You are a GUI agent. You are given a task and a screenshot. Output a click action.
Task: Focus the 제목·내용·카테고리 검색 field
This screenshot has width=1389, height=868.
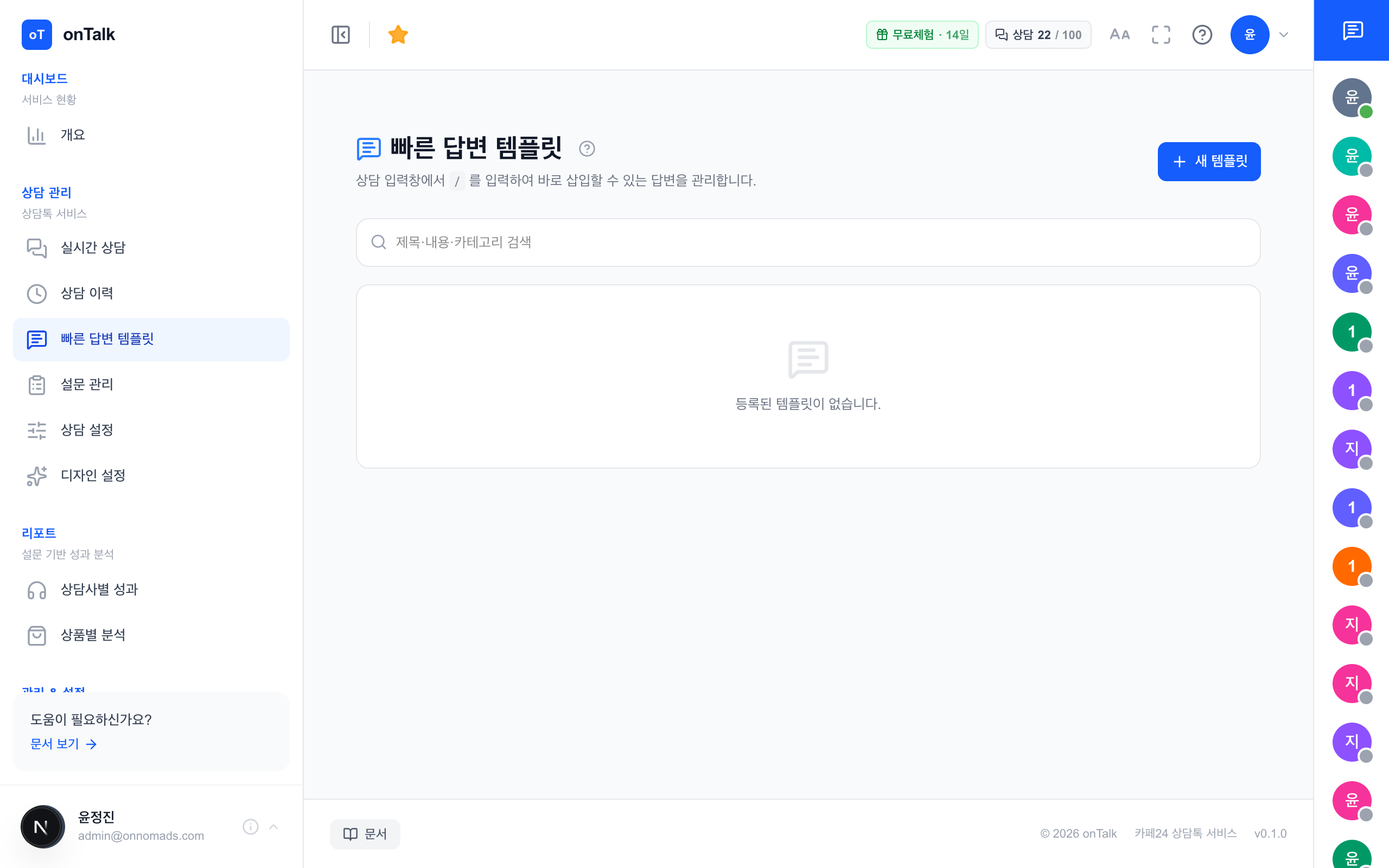(807, 242)
